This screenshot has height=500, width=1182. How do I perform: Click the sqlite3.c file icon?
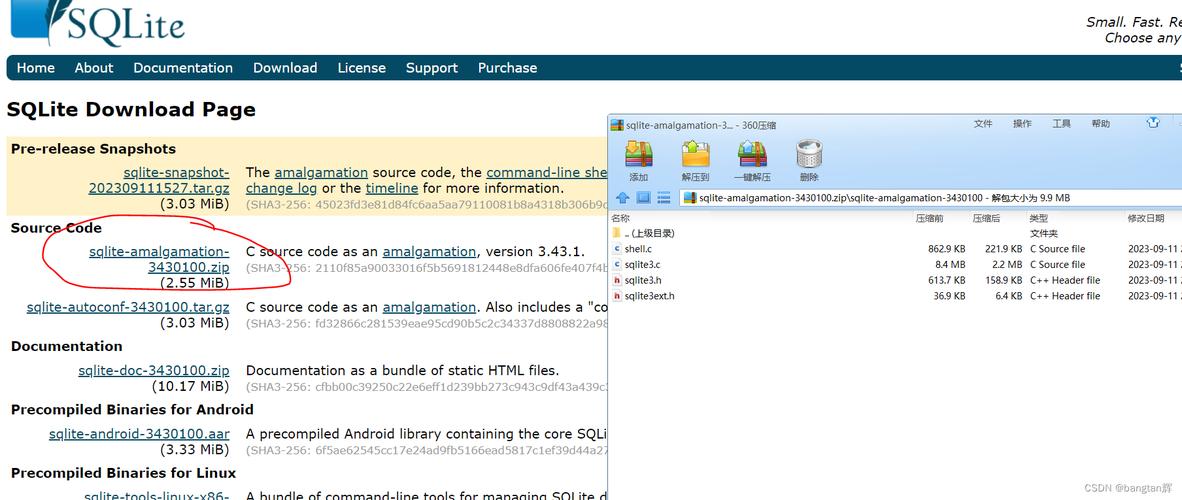click(617, 265)
